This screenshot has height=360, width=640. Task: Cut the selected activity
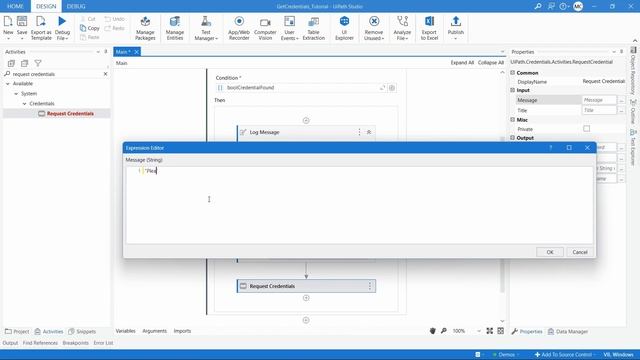click(88, 19)
